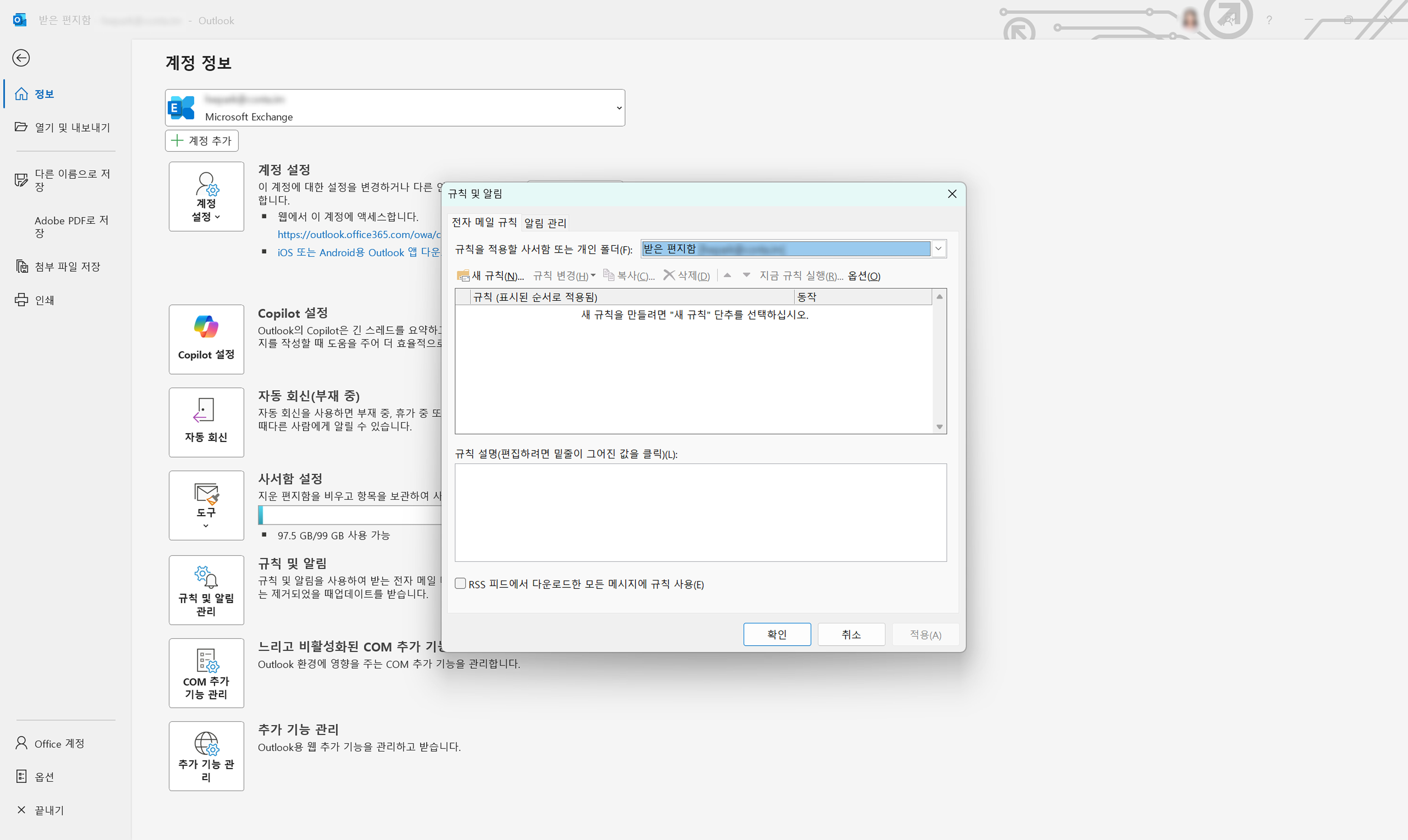Enable the RSS 피드 규칙 사용 checkbox
This screenshot has width=1408, height=840.
tap(460, 584)
